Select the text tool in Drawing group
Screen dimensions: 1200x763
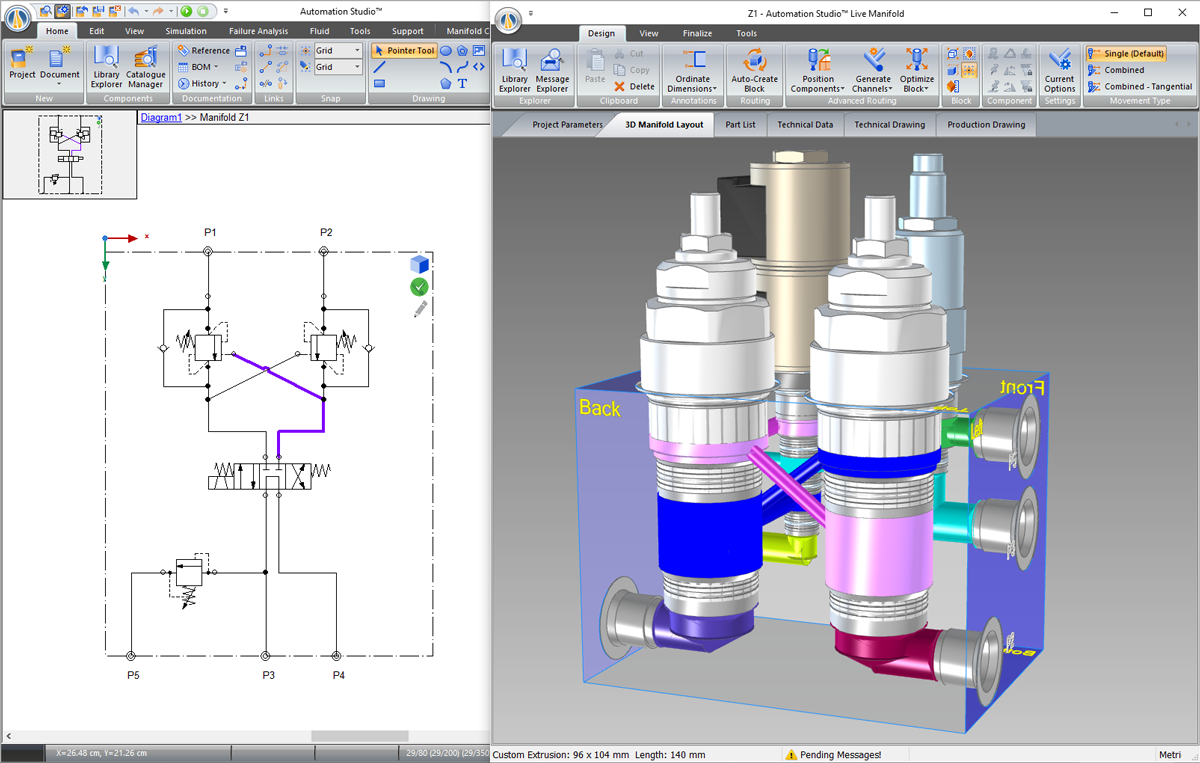[462, 84]
